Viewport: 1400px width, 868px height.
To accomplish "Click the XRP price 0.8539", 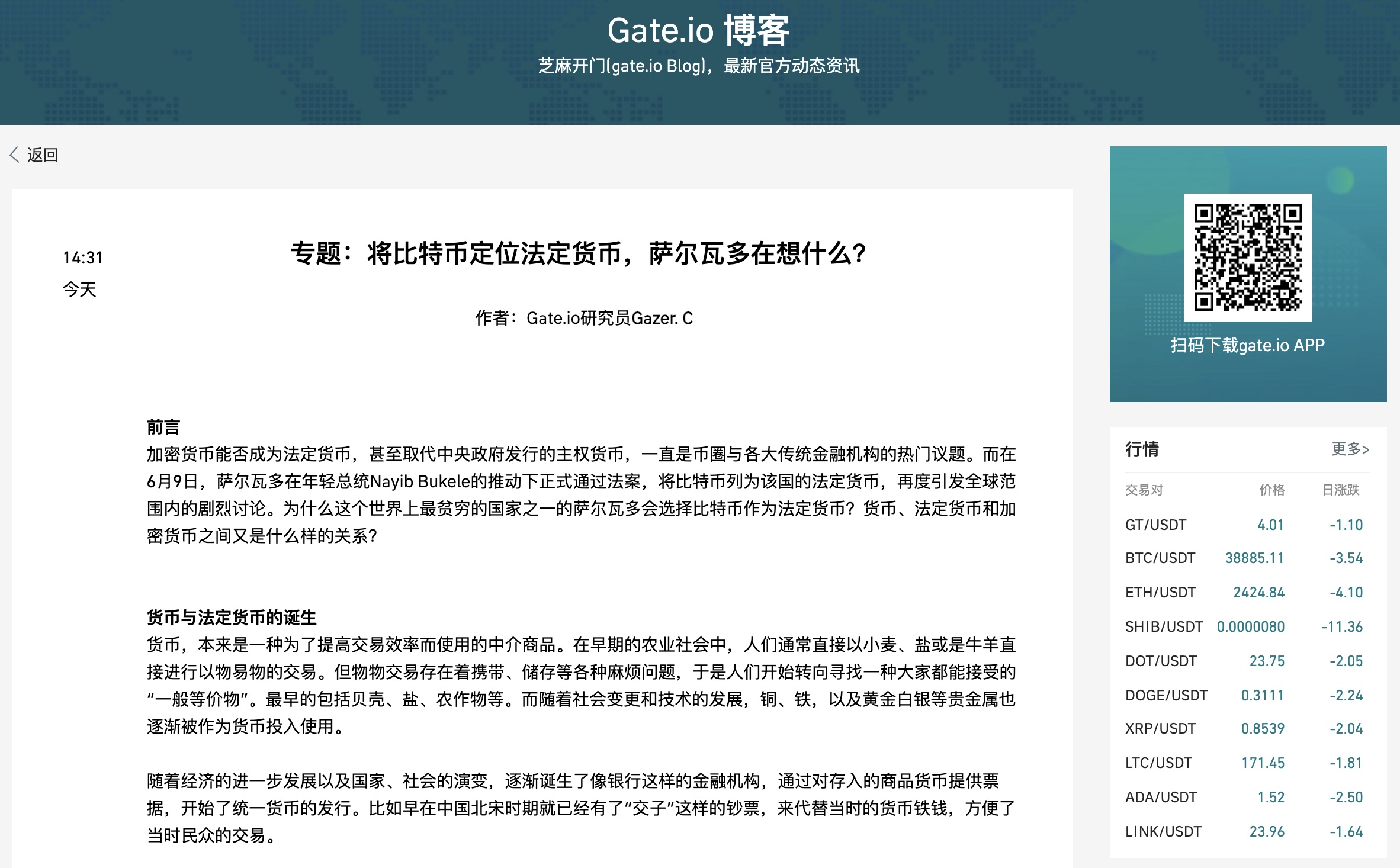I will [x=1263, y=729].
